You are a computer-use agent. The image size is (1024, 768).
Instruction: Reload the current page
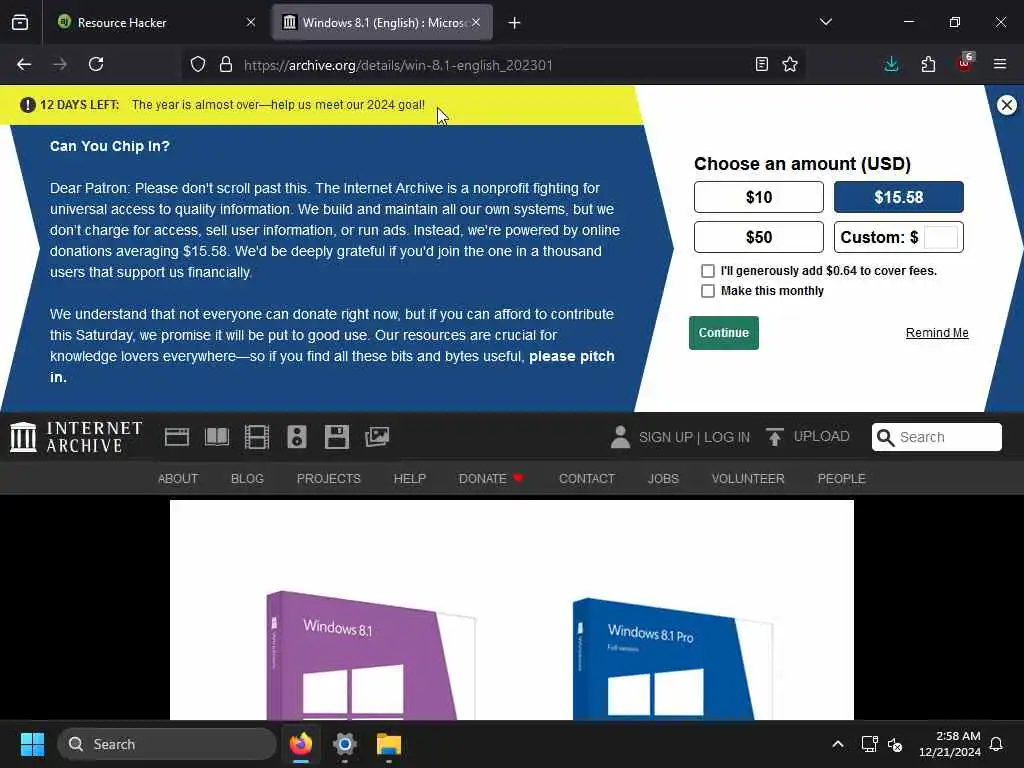point(96,64)
